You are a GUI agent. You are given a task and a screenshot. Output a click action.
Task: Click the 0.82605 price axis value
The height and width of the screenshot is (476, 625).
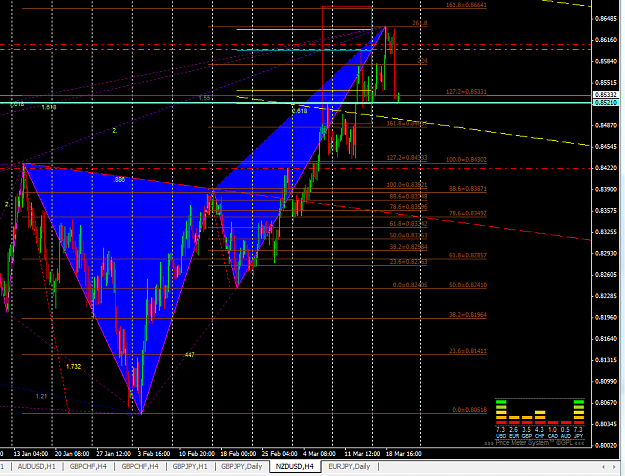pos(606,275)
